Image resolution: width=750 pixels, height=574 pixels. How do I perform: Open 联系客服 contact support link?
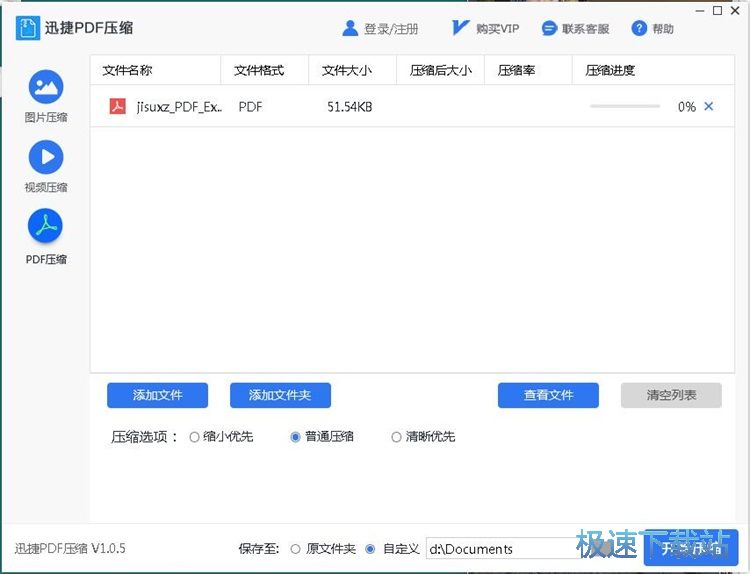click(585, 29)
